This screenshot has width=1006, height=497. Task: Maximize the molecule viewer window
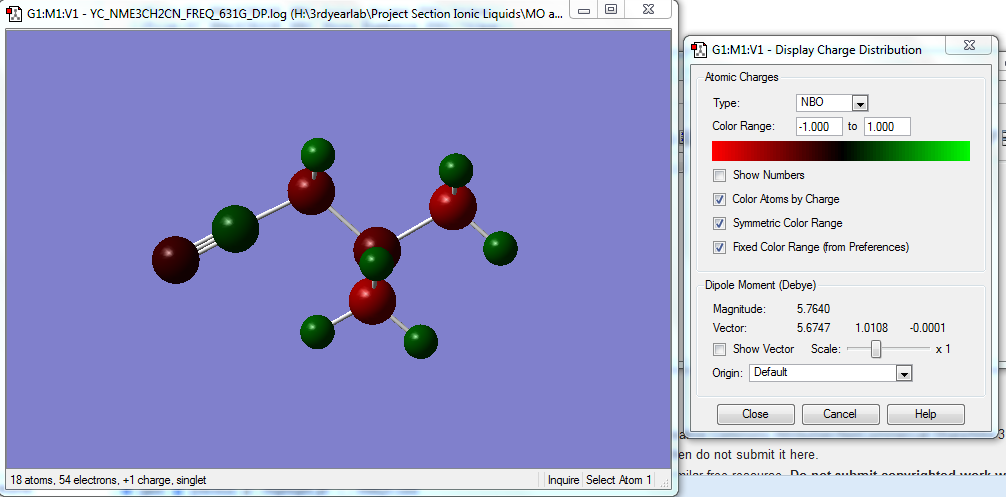(611, 9)
